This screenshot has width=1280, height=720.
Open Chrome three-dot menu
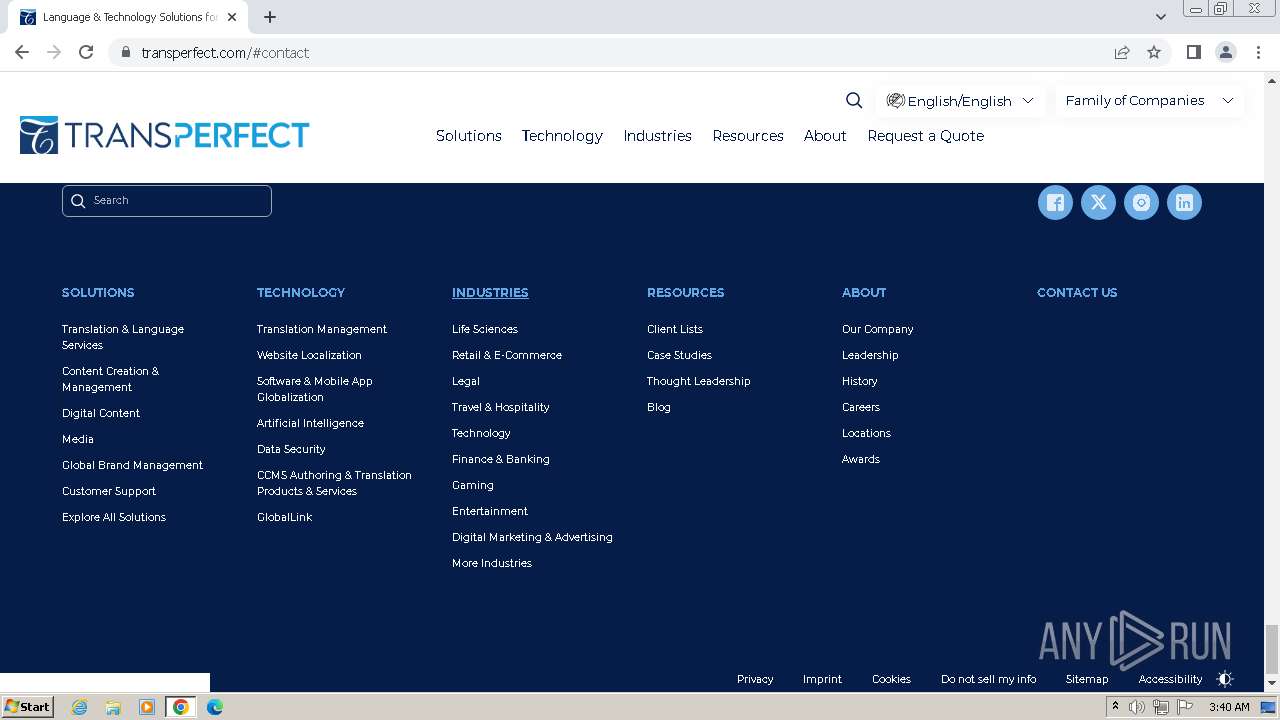[x=1258, y=52]
